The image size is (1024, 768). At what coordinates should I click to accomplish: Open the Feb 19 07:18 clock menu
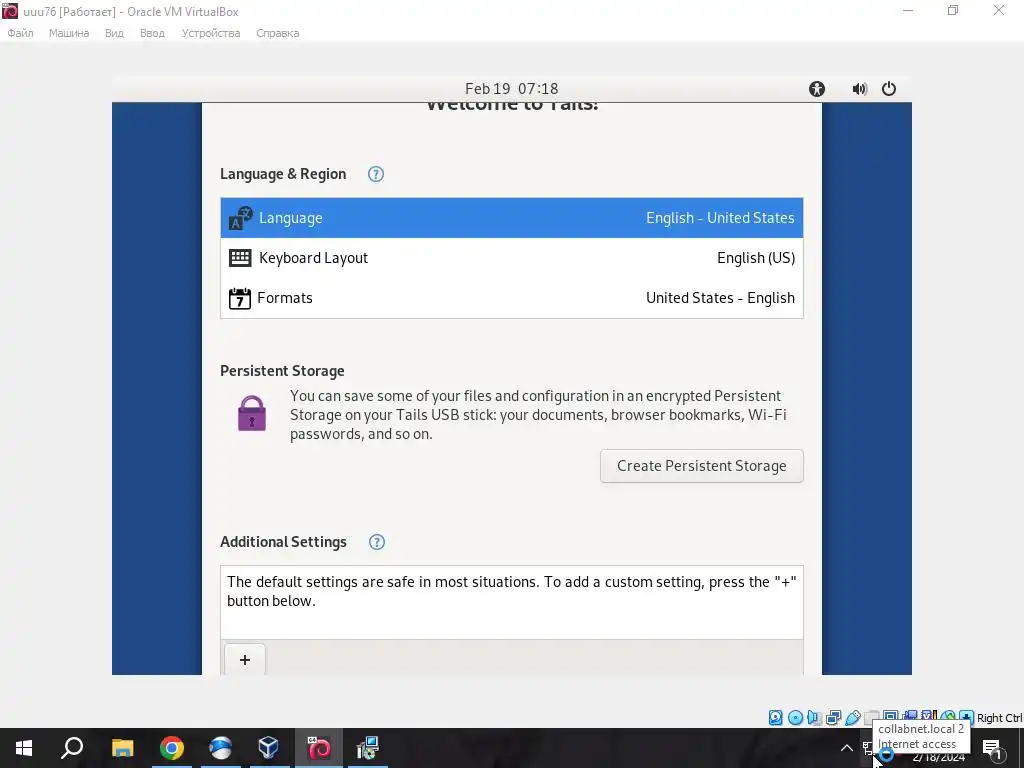tap(511, 89)
